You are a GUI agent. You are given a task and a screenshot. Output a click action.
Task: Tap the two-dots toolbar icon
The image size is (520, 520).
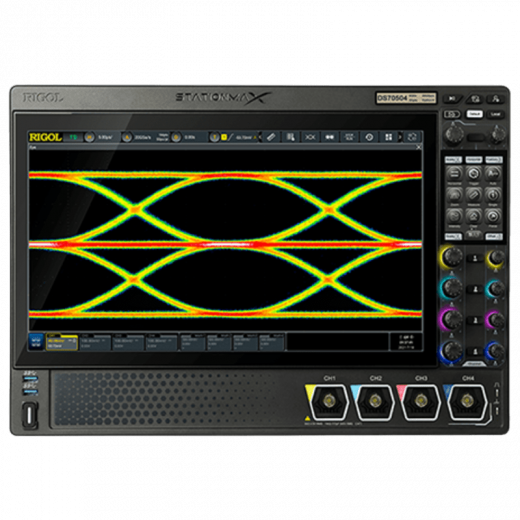pyautogui.click(x=330, y=137)
